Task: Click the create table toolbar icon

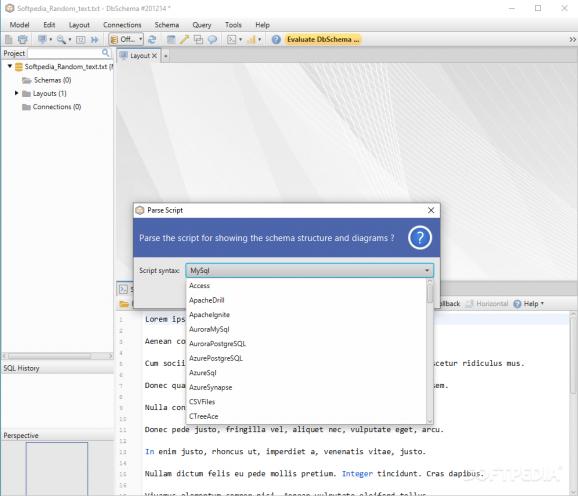Action: tap(171, 39)
